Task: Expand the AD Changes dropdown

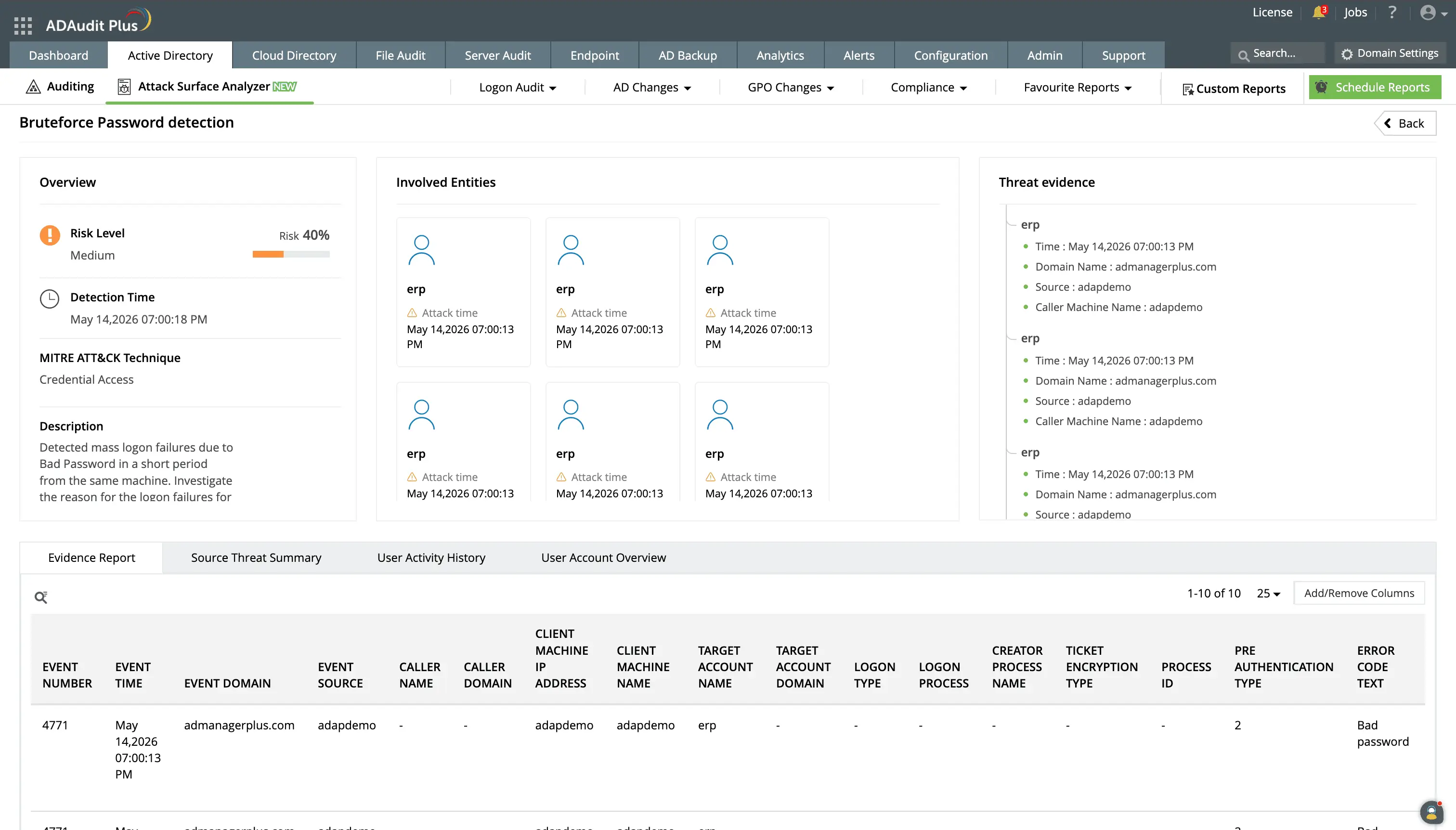Action: (x=652, y=87)
